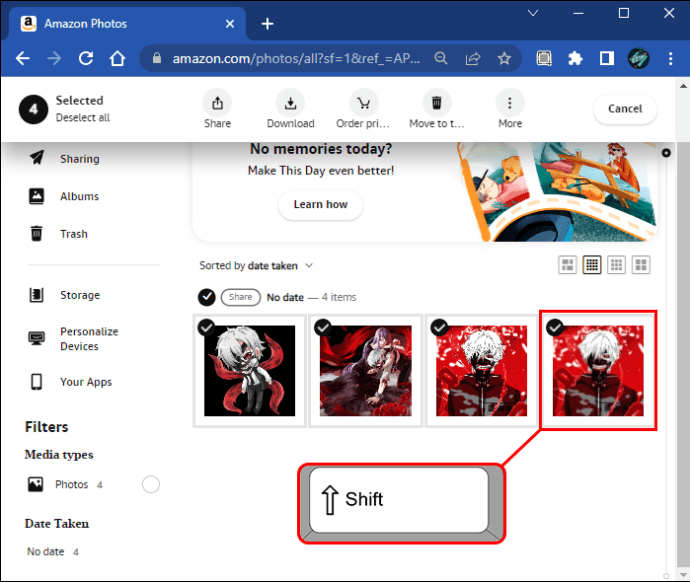690x582 pixels.
Task: Click the share page icon in address bar
Action: 473,58
